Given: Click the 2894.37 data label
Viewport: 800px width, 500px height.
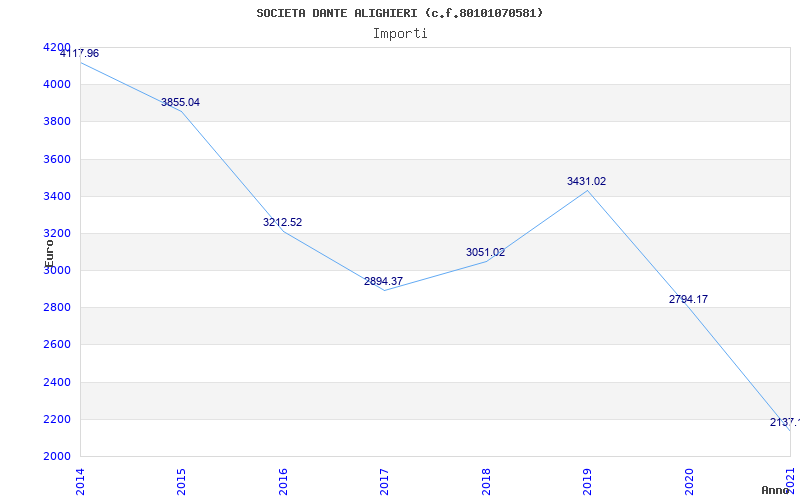Looking at the screenshot, I should tap(384, 281).
